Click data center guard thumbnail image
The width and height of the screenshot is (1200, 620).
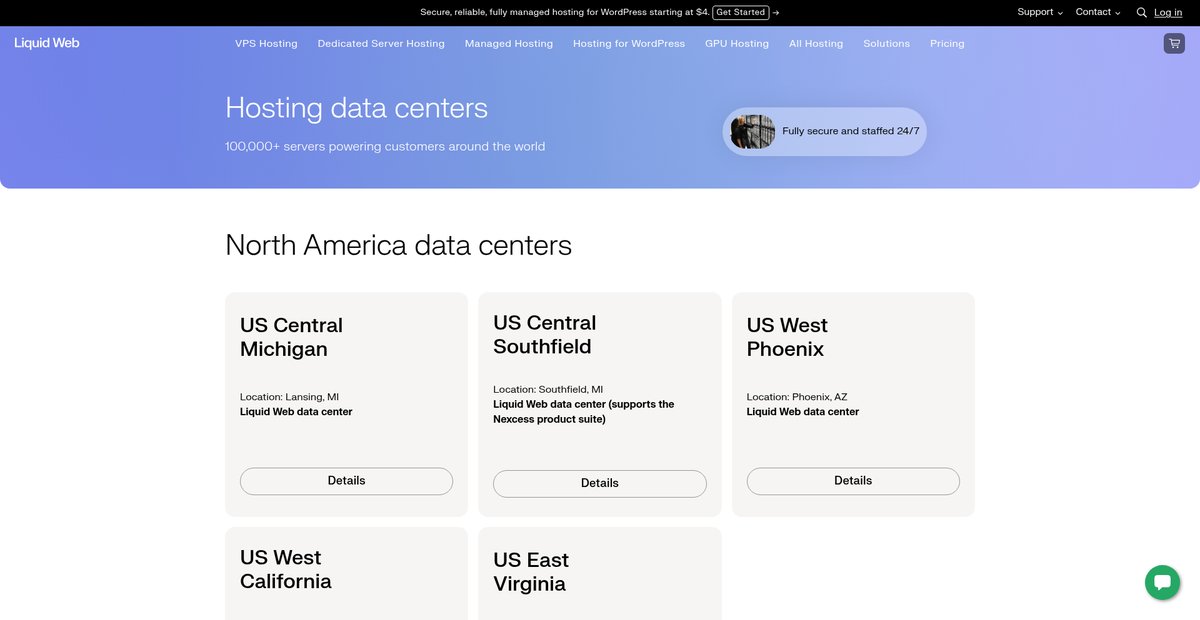point(753,131)
